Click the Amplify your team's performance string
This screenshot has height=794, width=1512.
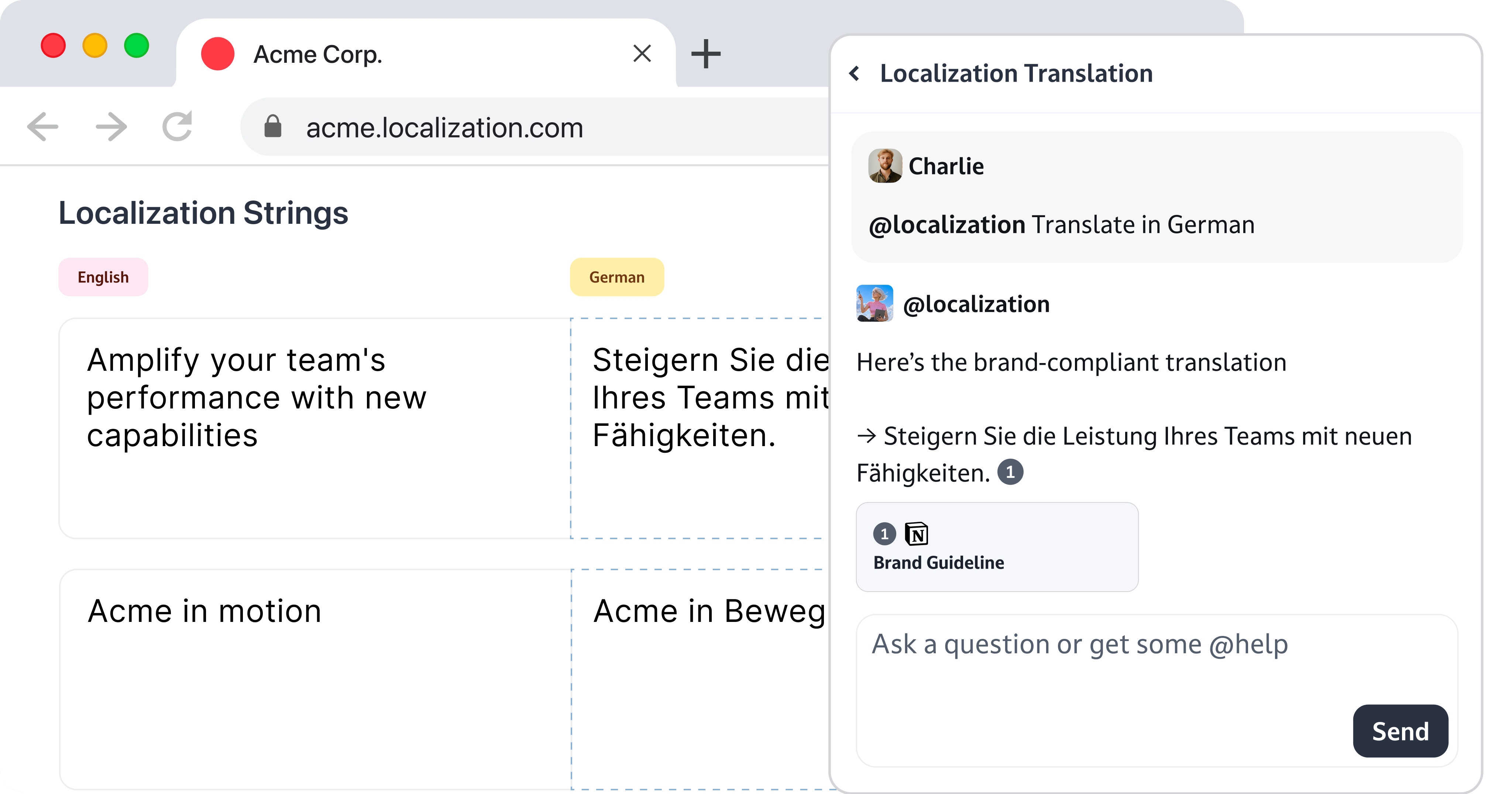pos(315,428)
